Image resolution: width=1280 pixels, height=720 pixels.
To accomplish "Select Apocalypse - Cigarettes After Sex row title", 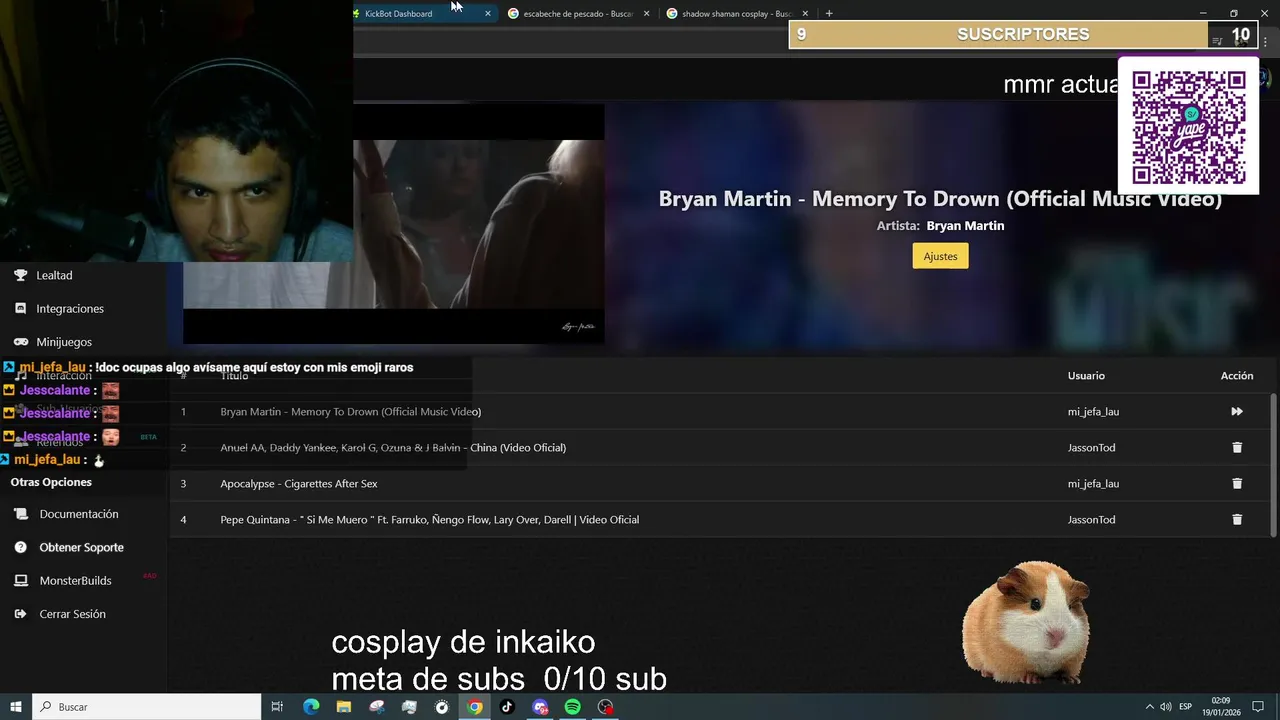I will tap(299, 483).
